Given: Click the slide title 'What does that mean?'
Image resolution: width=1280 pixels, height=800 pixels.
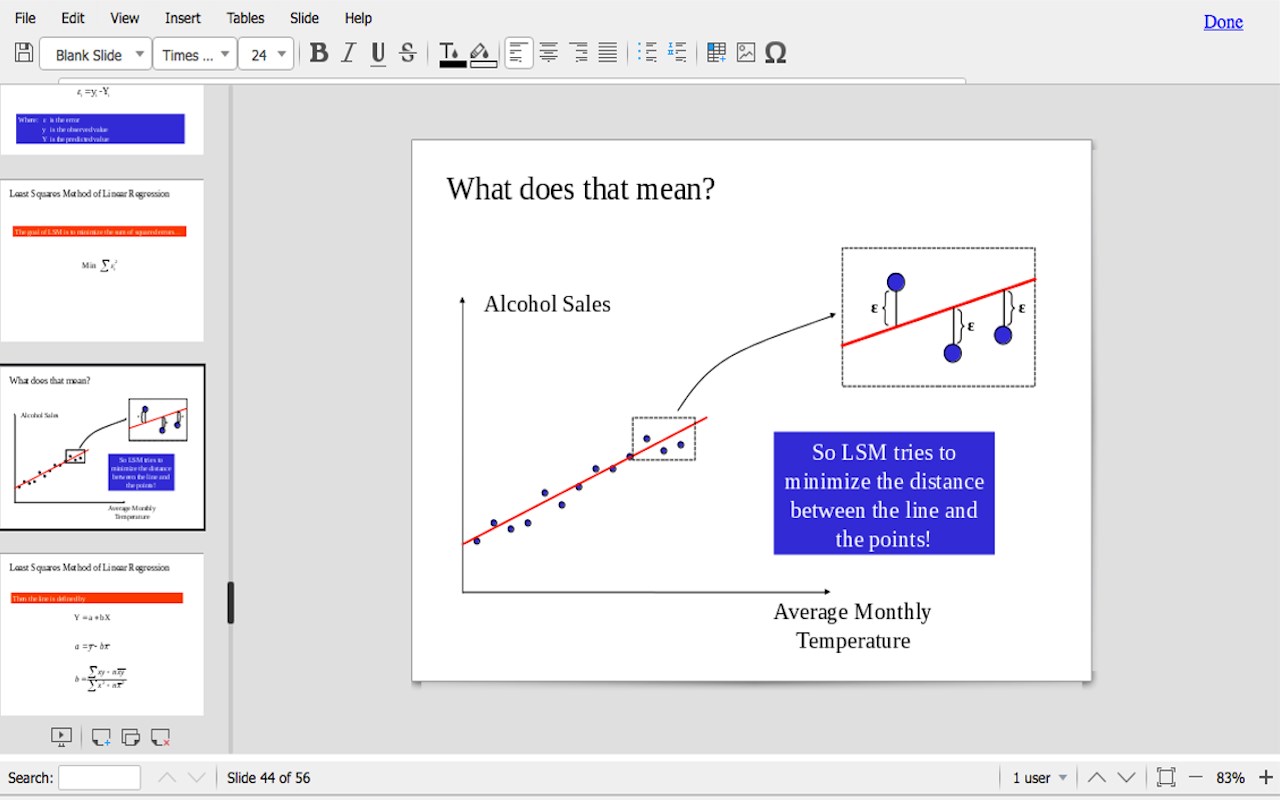Looking at the screenshot, I should 580,188.
